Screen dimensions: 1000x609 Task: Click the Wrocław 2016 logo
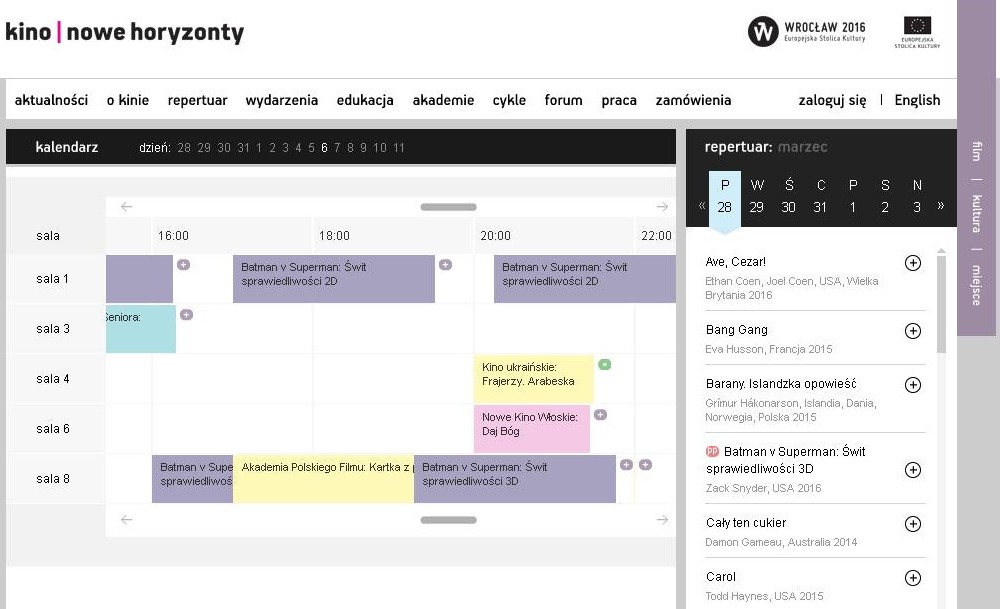(x=806, y=32)
